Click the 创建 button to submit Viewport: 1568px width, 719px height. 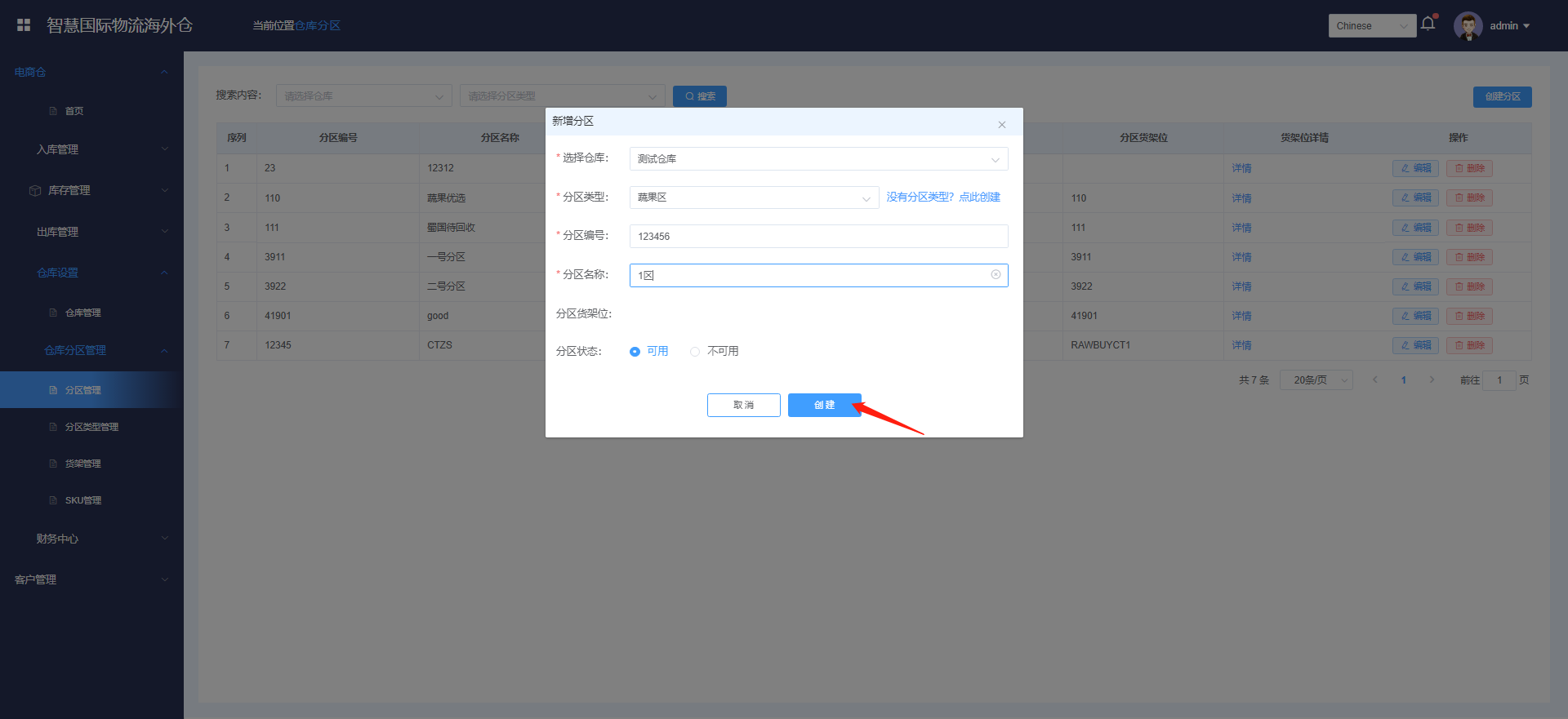[824, 406]
